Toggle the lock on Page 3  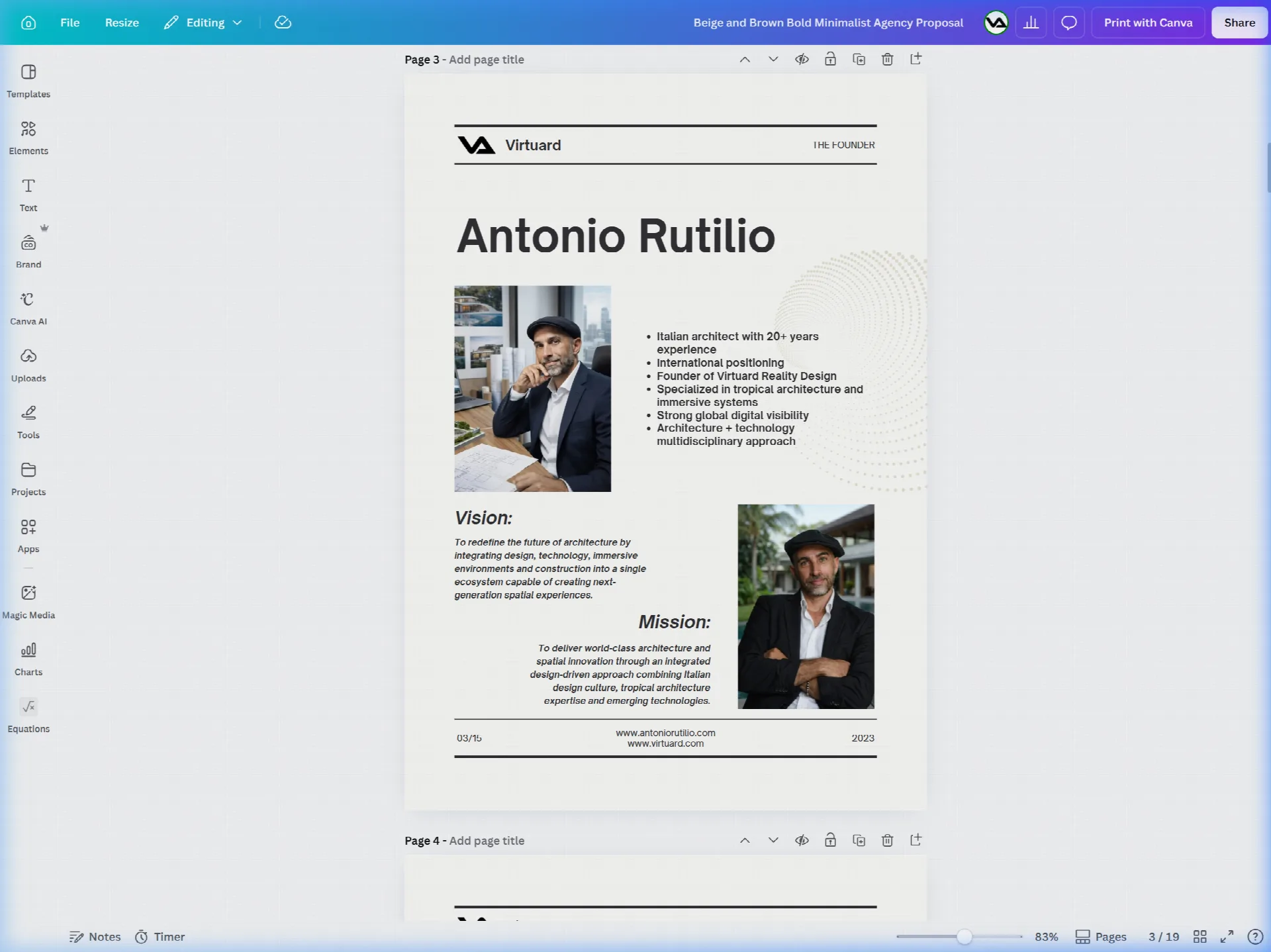(x=830, y=60)
